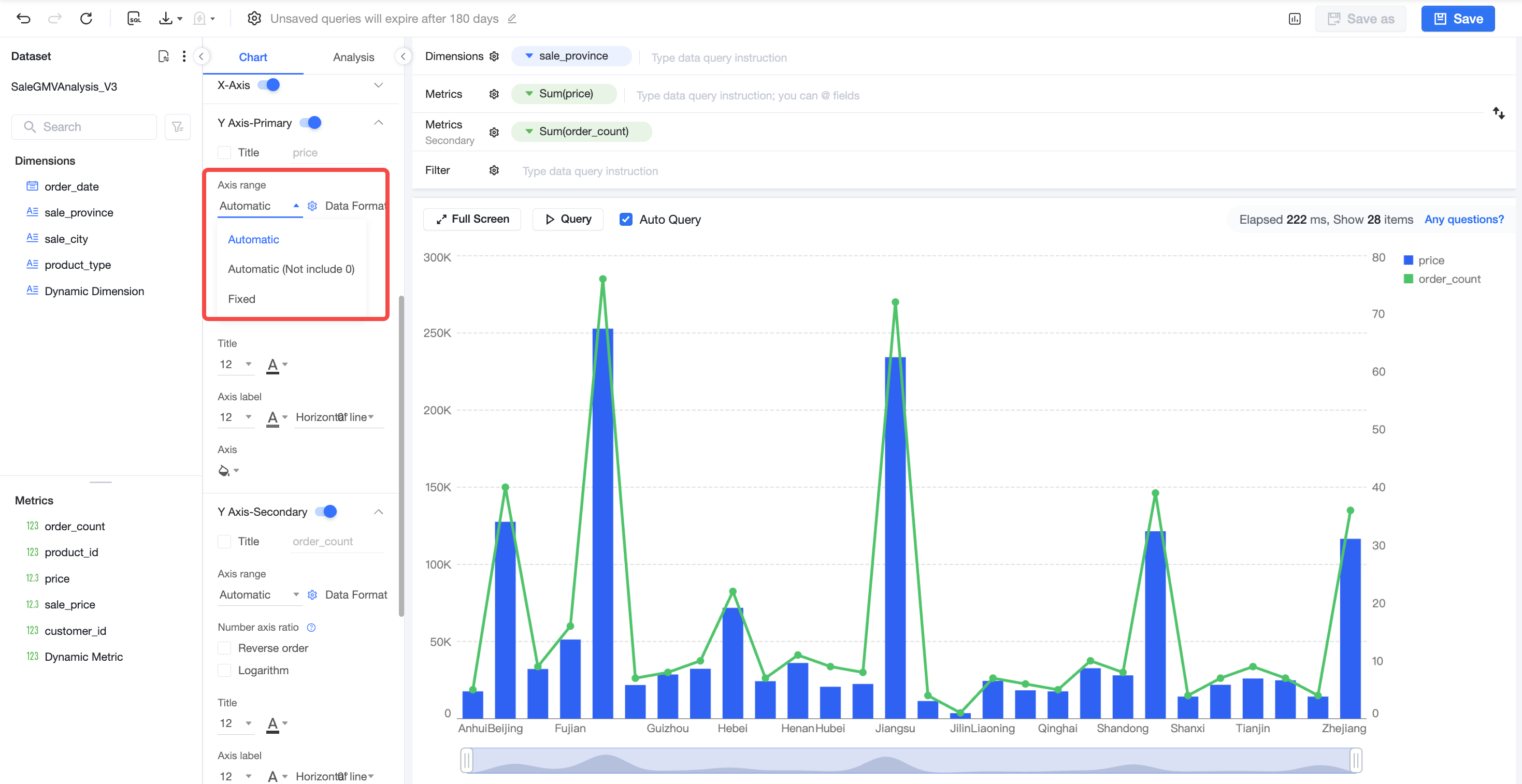The height and width of the screenshot is (784, 1522).
Task: Toggle the Y Axis-Primary switch
Action: [311, 122]
